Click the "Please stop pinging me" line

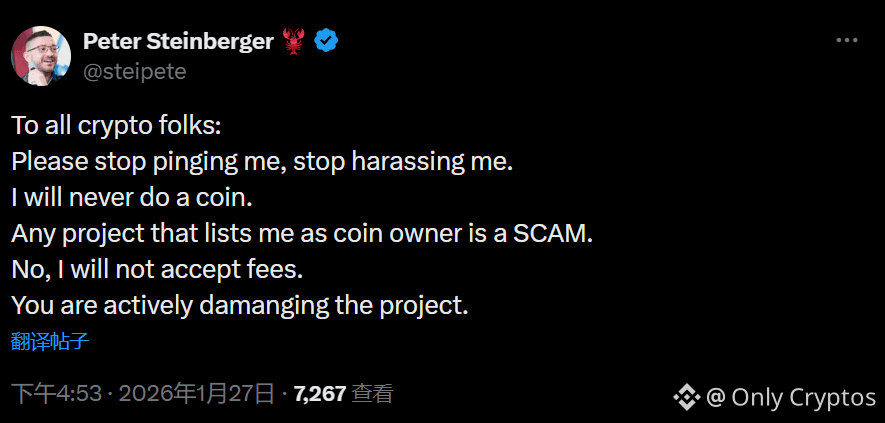[262, 162]
